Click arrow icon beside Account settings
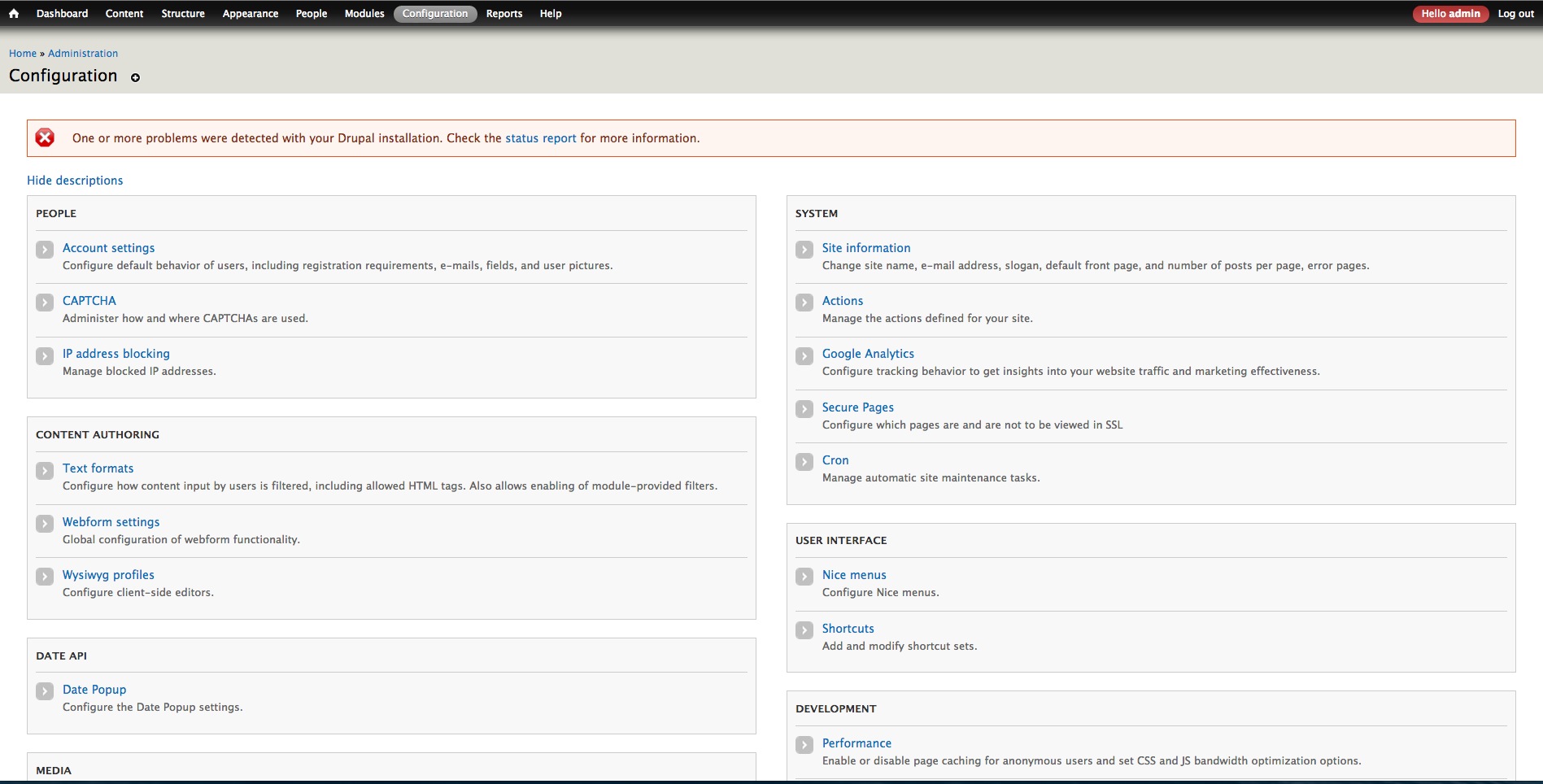 [x=45, y=249]
